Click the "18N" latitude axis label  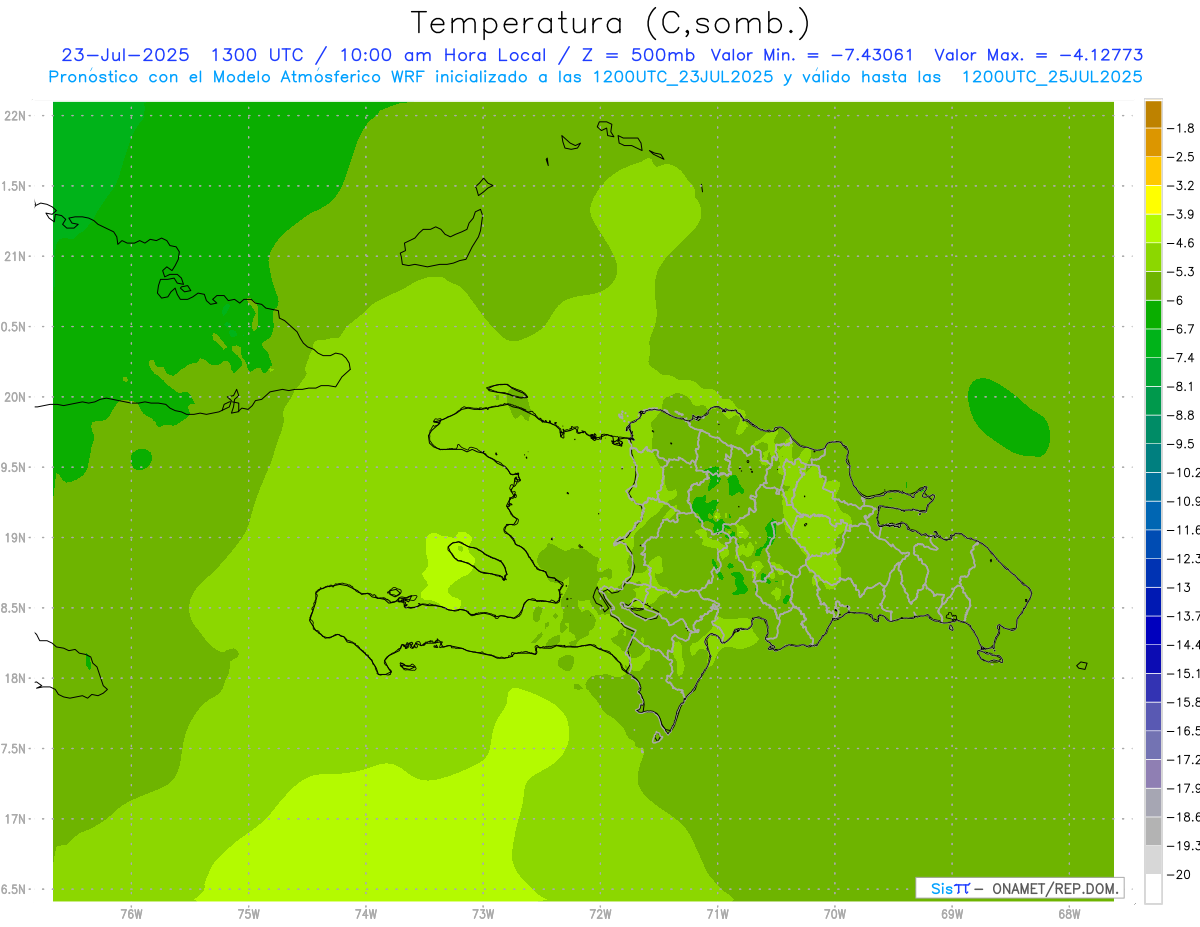pos(16,678)
